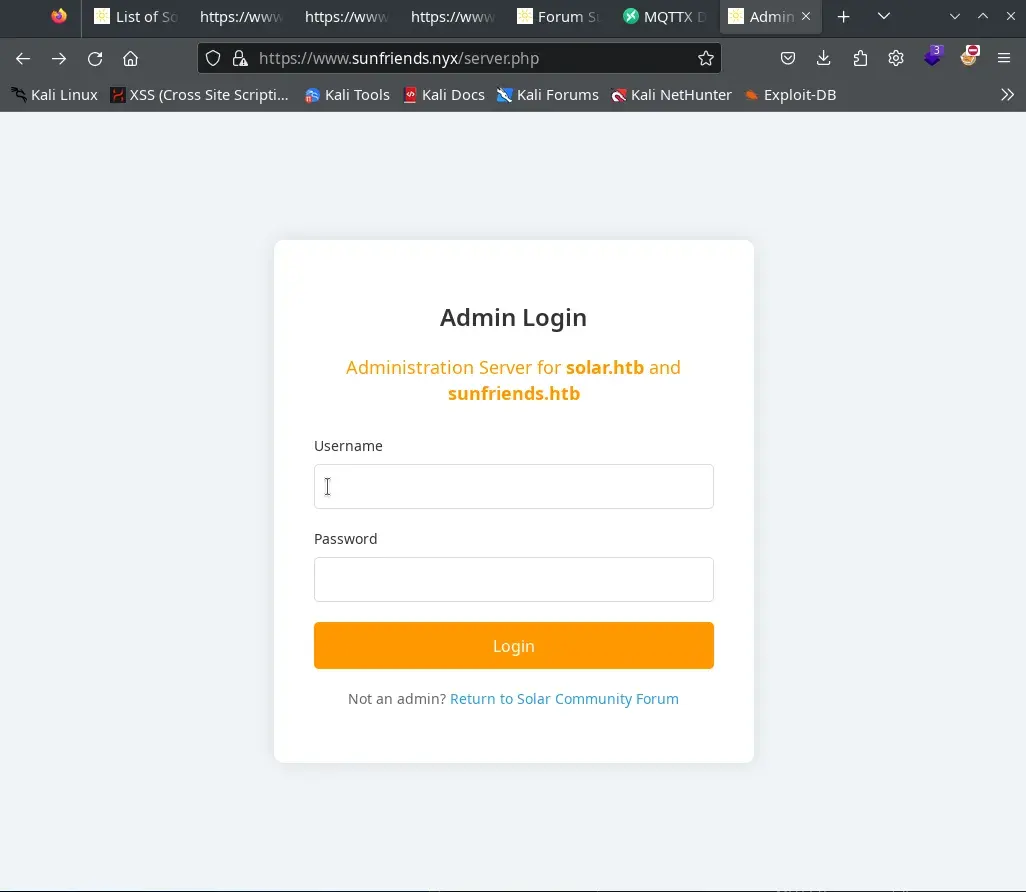Switch to the Forum tab
The width and height of the screenshot is (1026, 892).
(x=560, y=17)
